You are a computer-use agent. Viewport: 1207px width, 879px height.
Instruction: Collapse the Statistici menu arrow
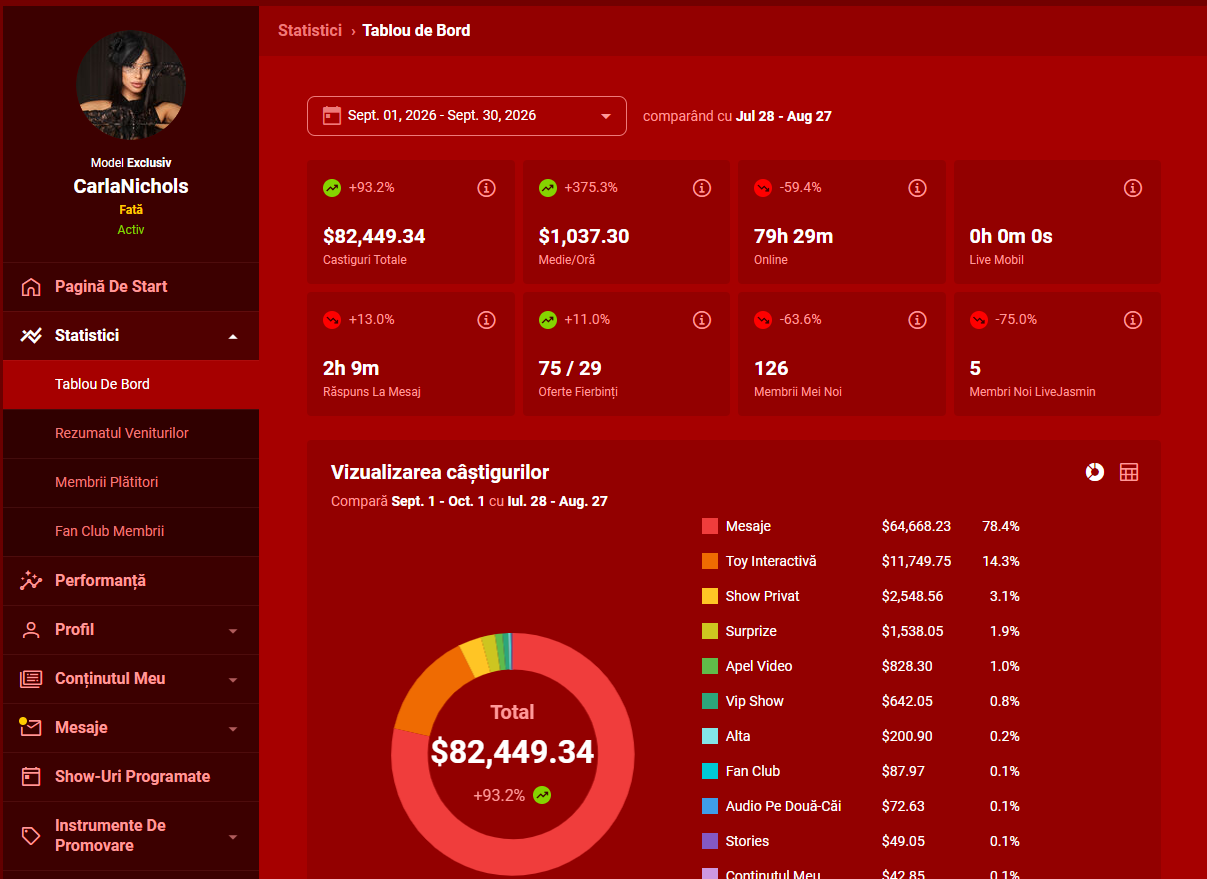(233, 337)
